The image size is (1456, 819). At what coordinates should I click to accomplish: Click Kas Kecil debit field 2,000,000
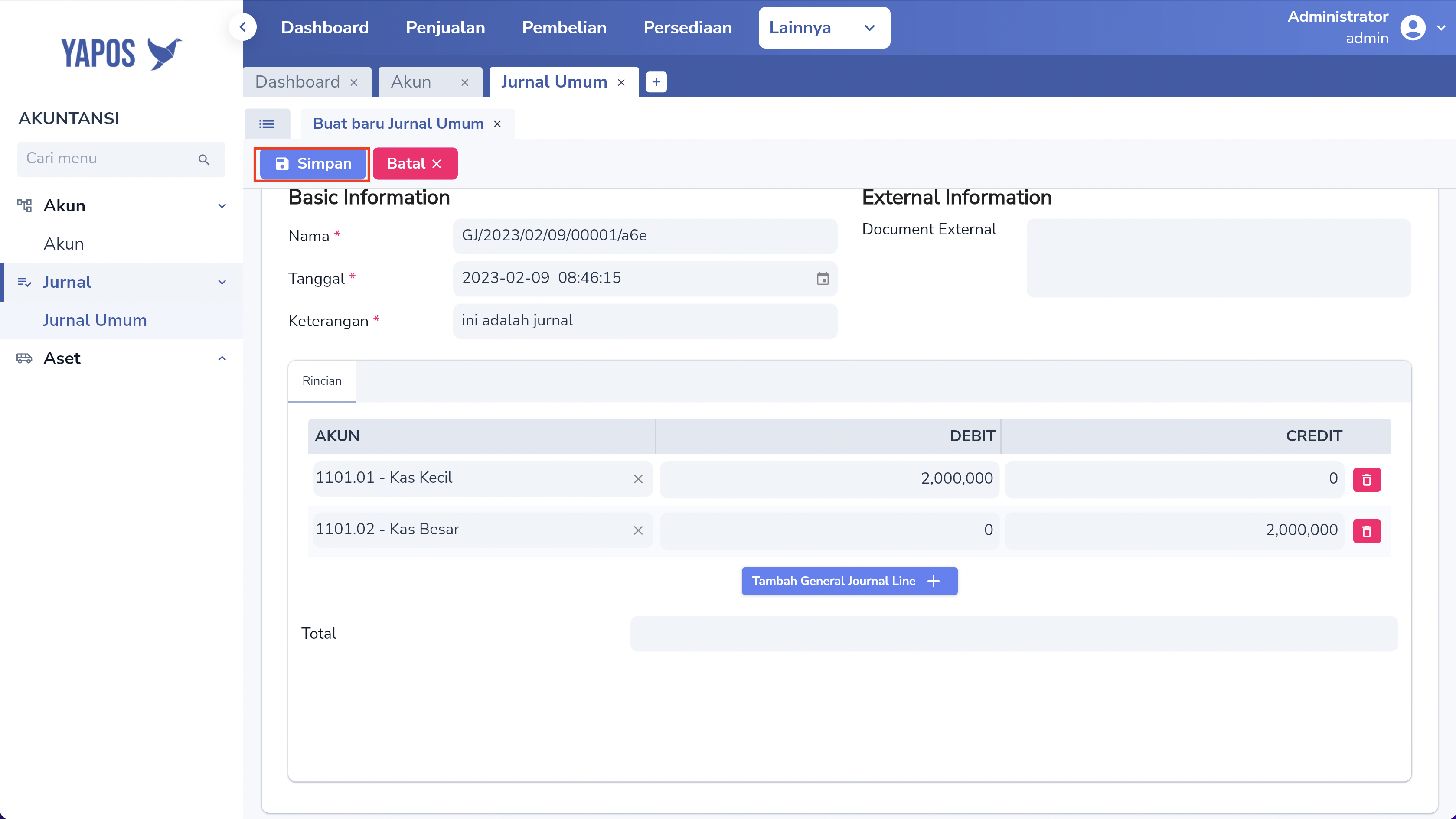[829, 479]
